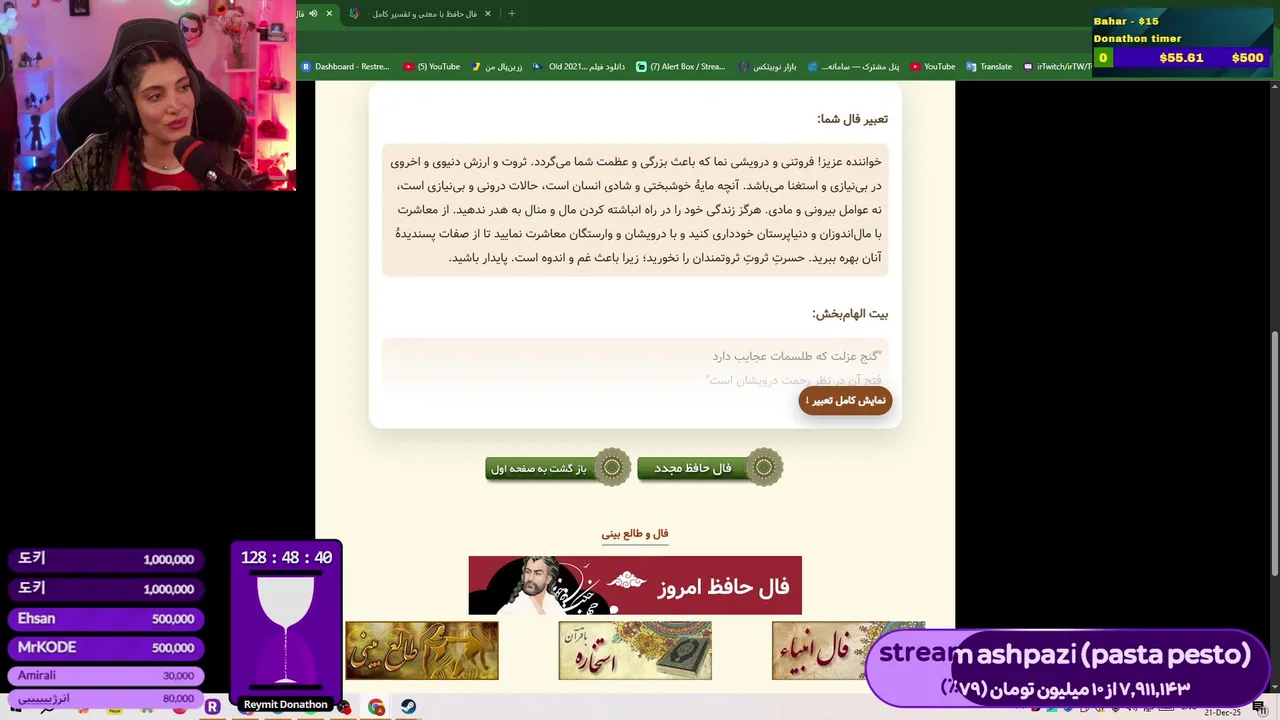Image resolution: width=1280 pixels, height=720 pixels.
Task: Open the irTwitch bookmark
Action: [x=1058, y=67]
